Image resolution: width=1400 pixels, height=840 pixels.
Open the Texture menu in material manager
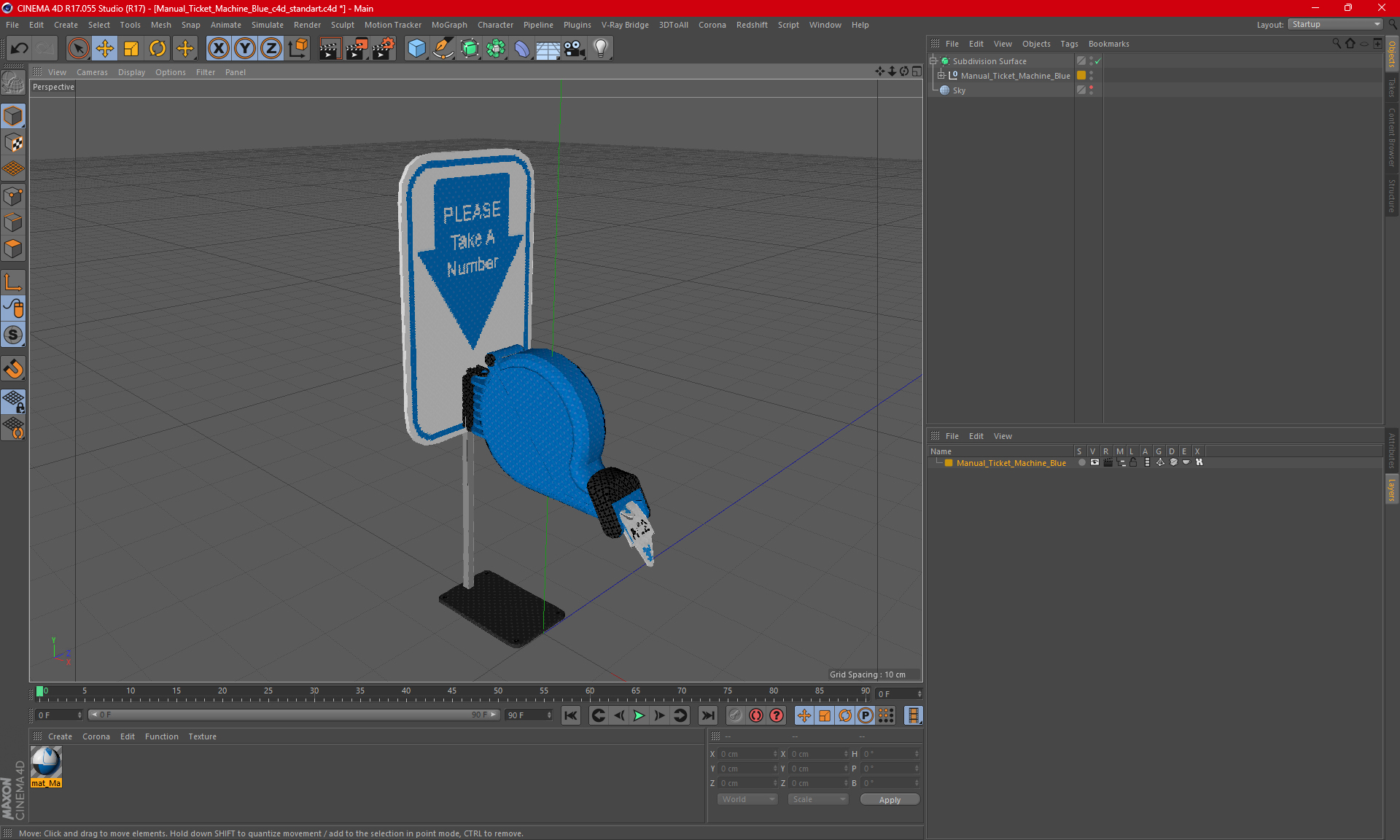pos(202,736)
